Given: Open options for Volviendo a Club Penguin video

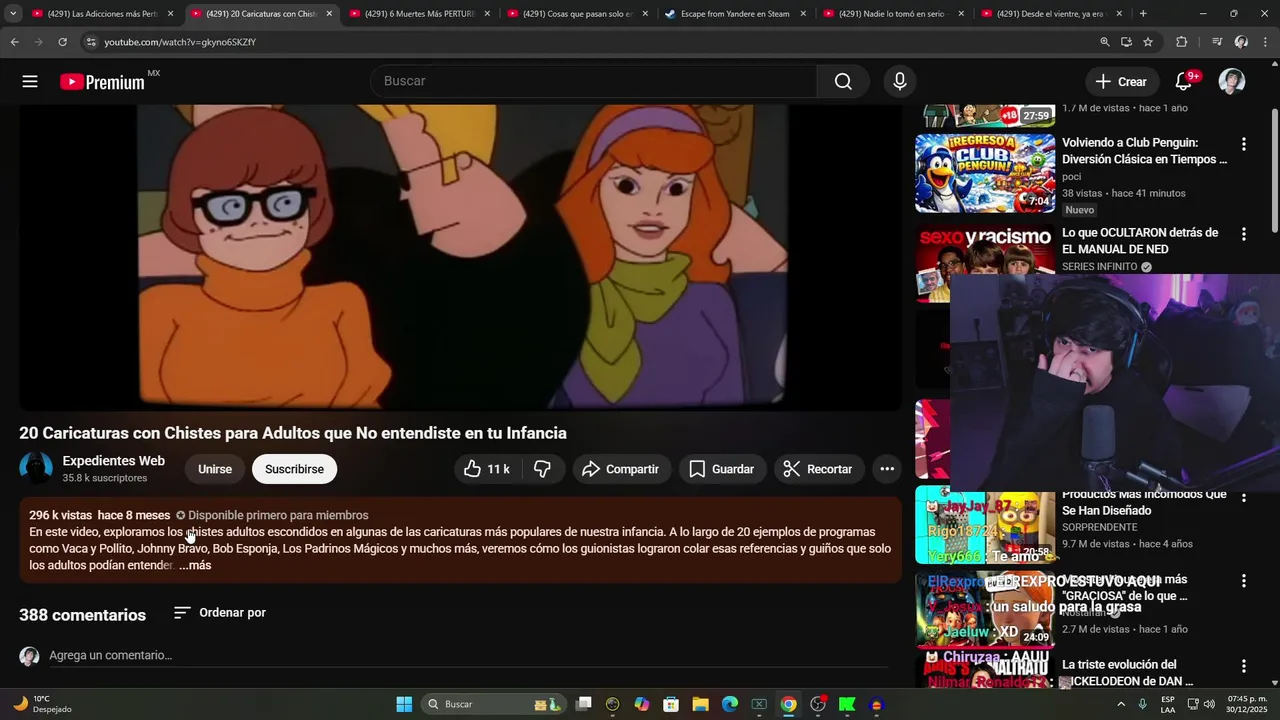Looking at the screenshot, I should (x=1244, y=144).
